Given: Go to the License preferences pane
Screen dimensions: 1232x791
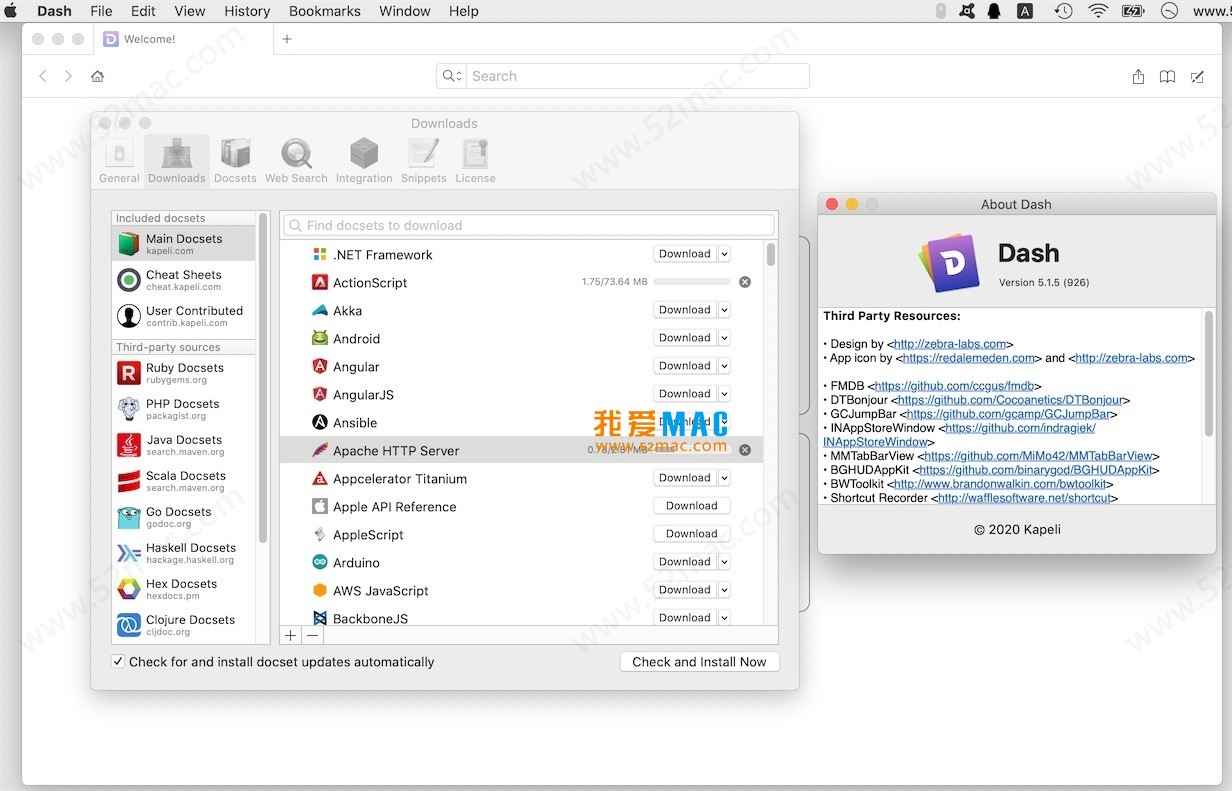Looking at the screenshot, I should click(x=475, y=161).
